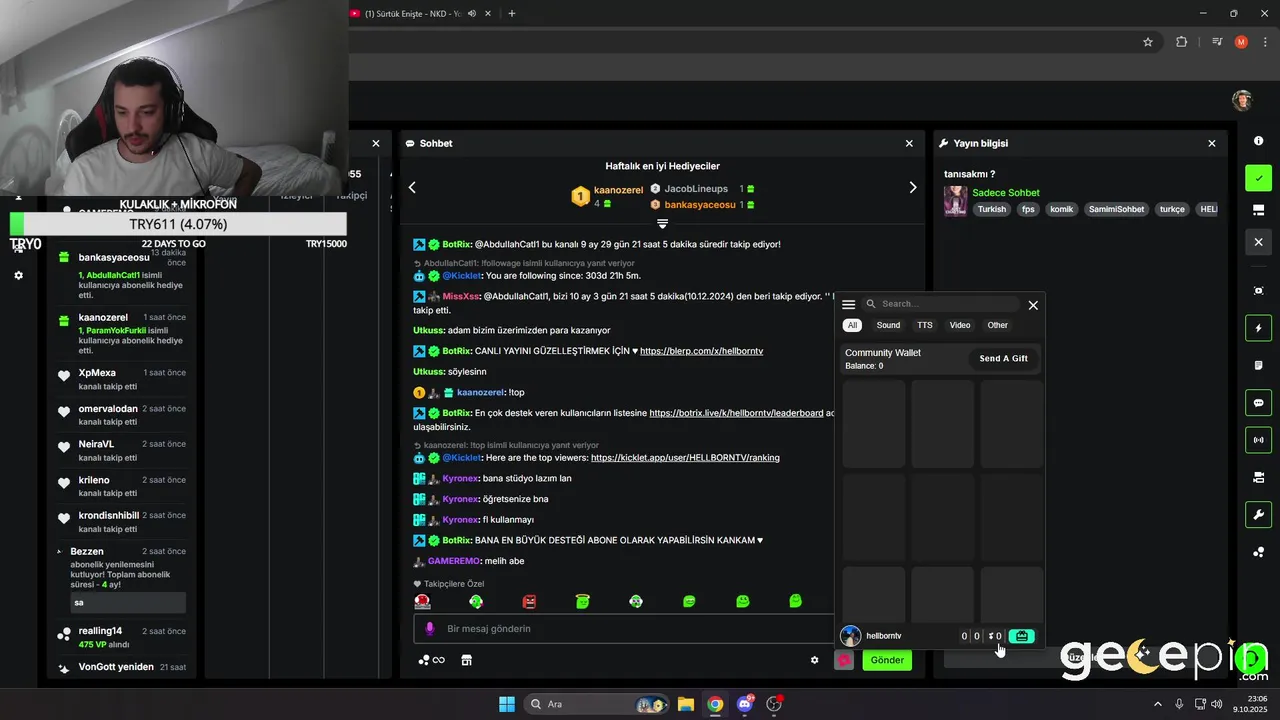Open the notes document sidebar icon
The height and width of the screenshot is (720, 1280).
pos(1258,365)
